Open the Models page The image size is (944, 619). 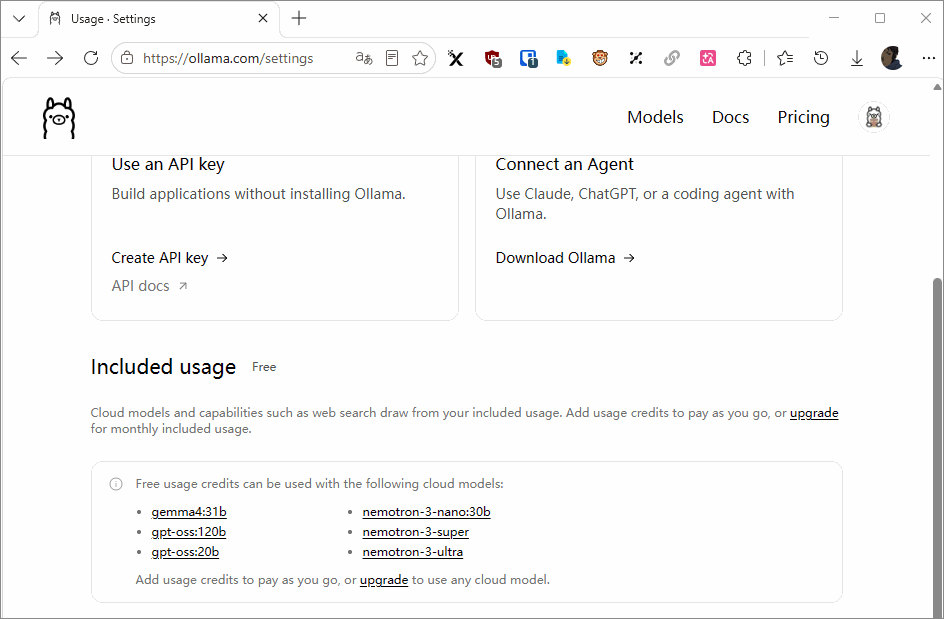(655, 117)
